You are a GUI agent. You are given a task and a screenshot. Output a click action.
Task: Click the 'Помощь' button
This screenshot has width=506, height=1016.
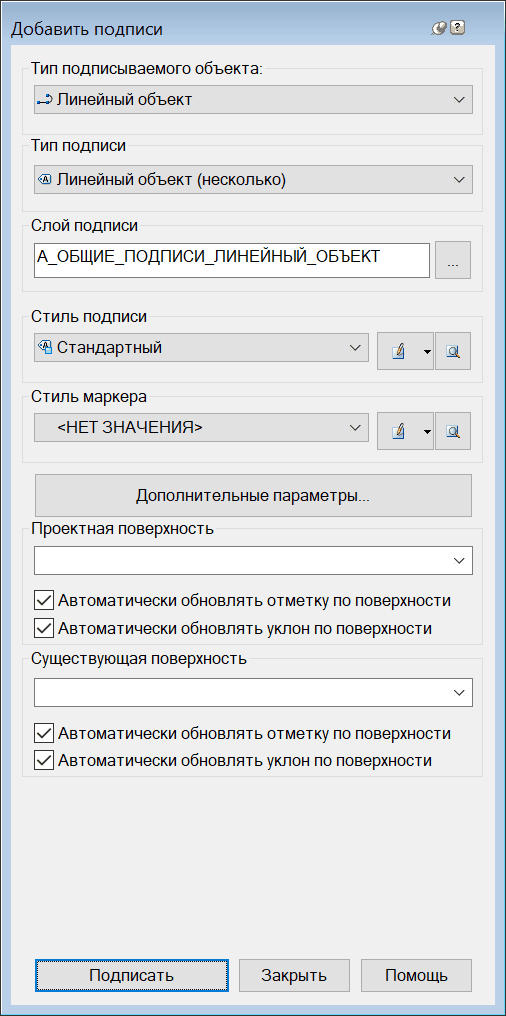[416, 975]
